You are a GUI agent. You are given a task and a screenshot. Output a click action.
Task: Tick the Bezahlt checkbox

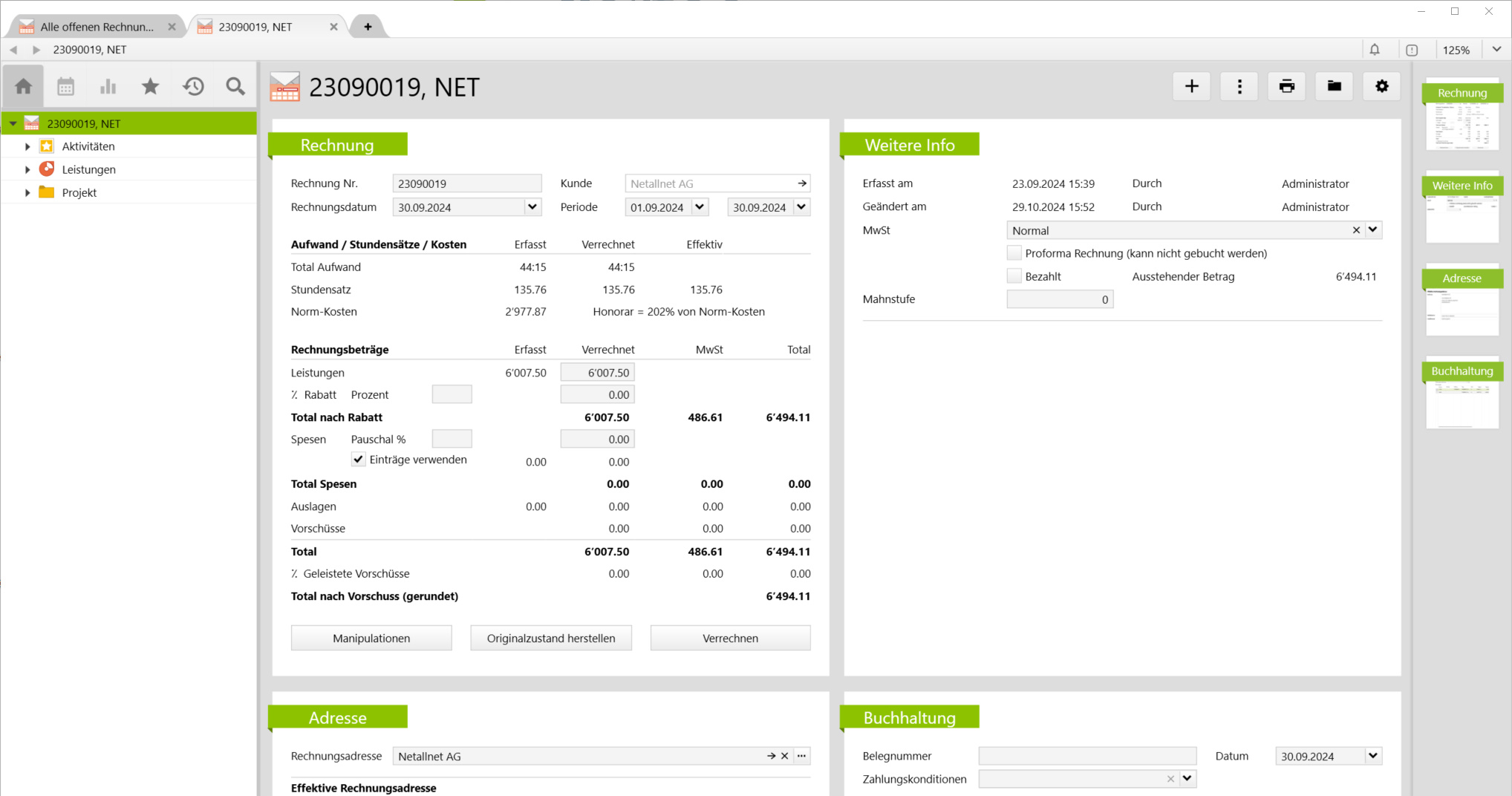pos(1014,276)
